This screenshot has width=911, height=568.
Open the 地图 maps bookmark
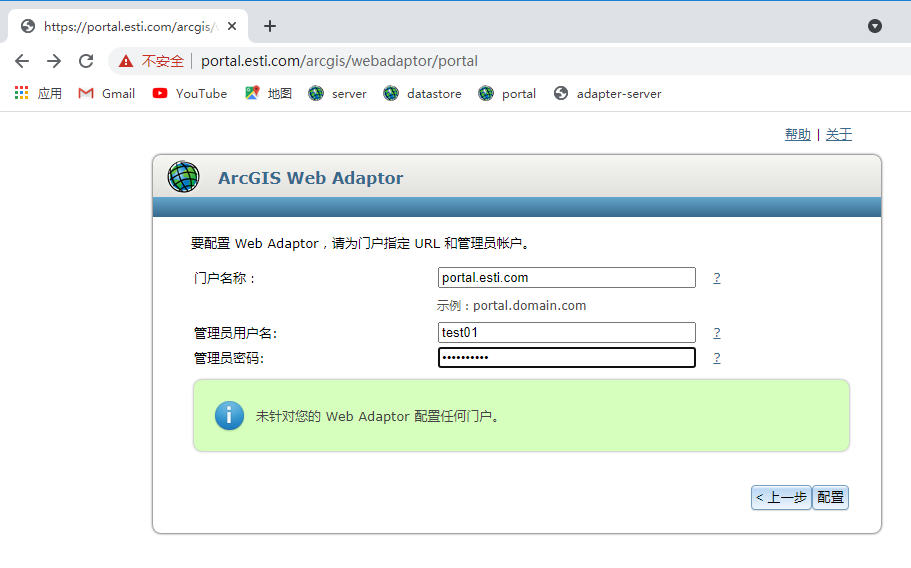268,94
